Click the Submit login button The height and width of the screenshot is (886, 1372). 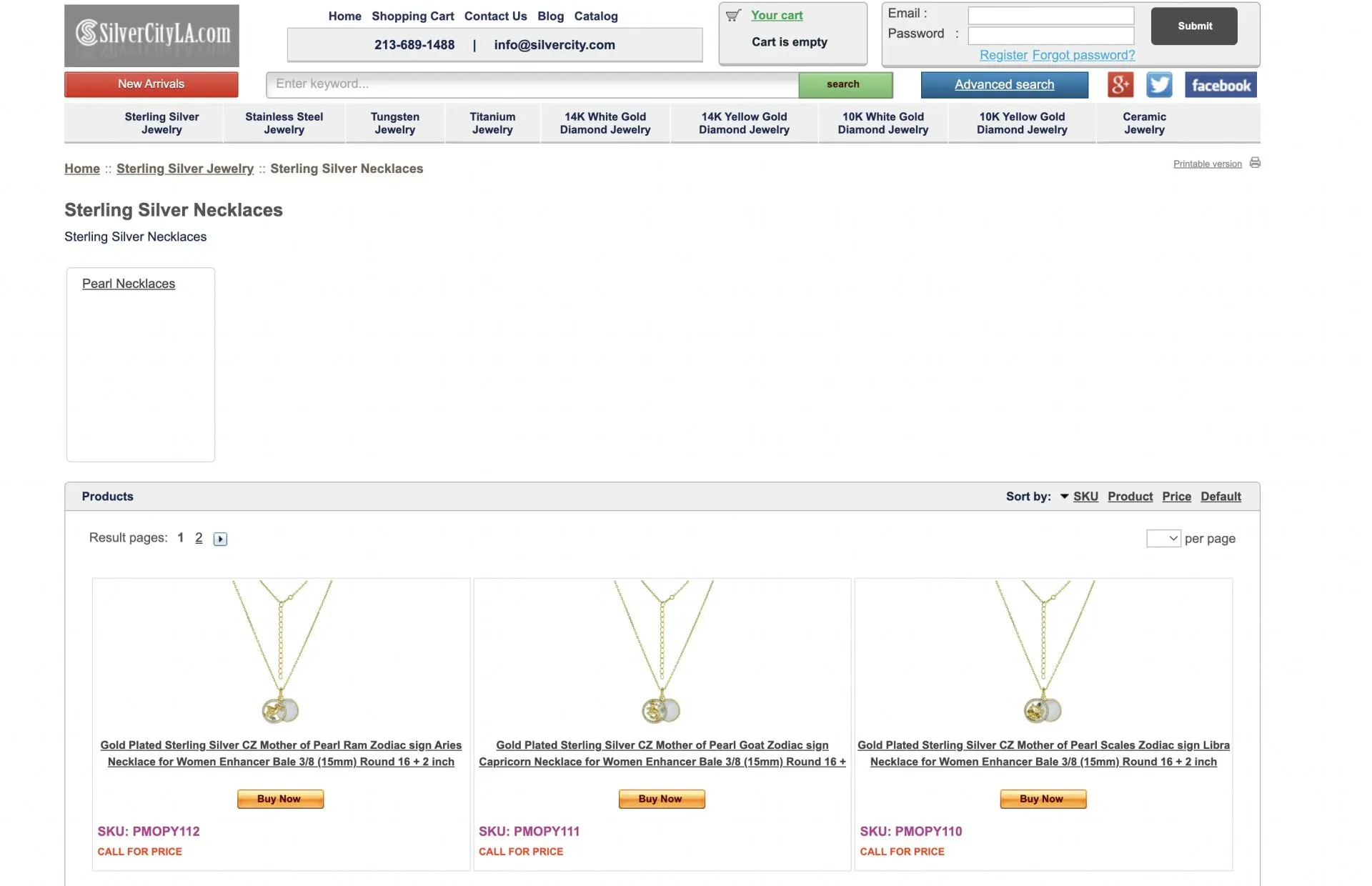(1194, 26)
